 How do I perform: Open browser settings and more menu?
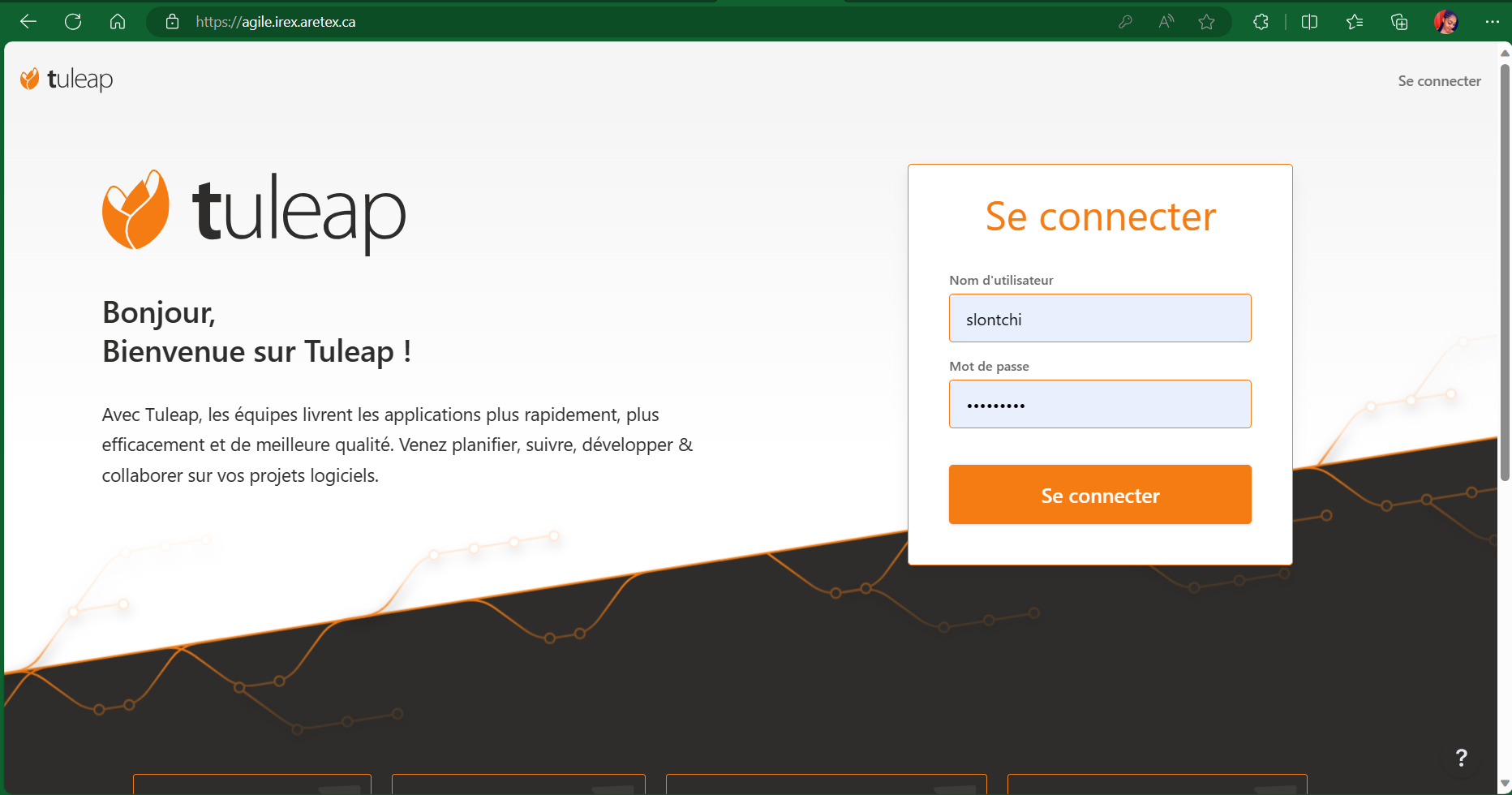pyautogui.click(x=1493, y=22)
